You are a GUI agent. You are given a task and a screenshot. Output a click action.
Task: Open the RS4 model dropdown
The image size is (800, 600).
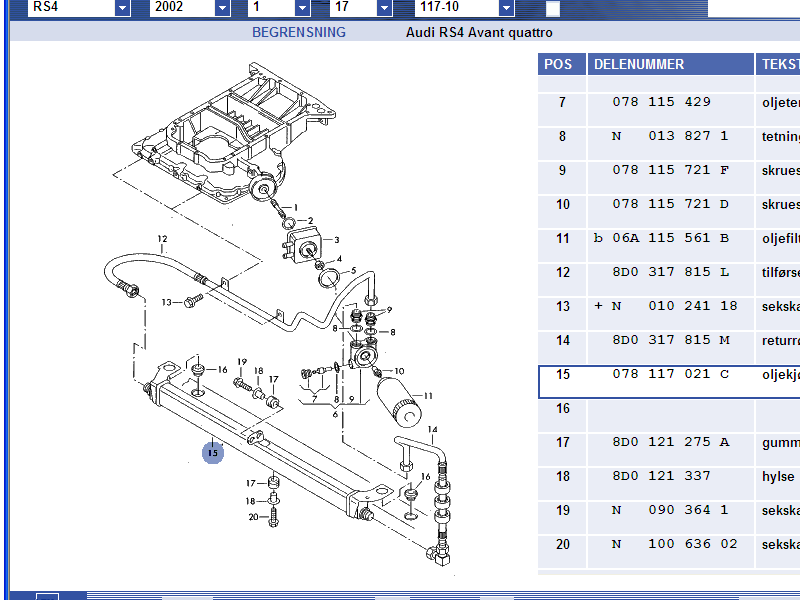pyautogui.click(x=122, y=8)
